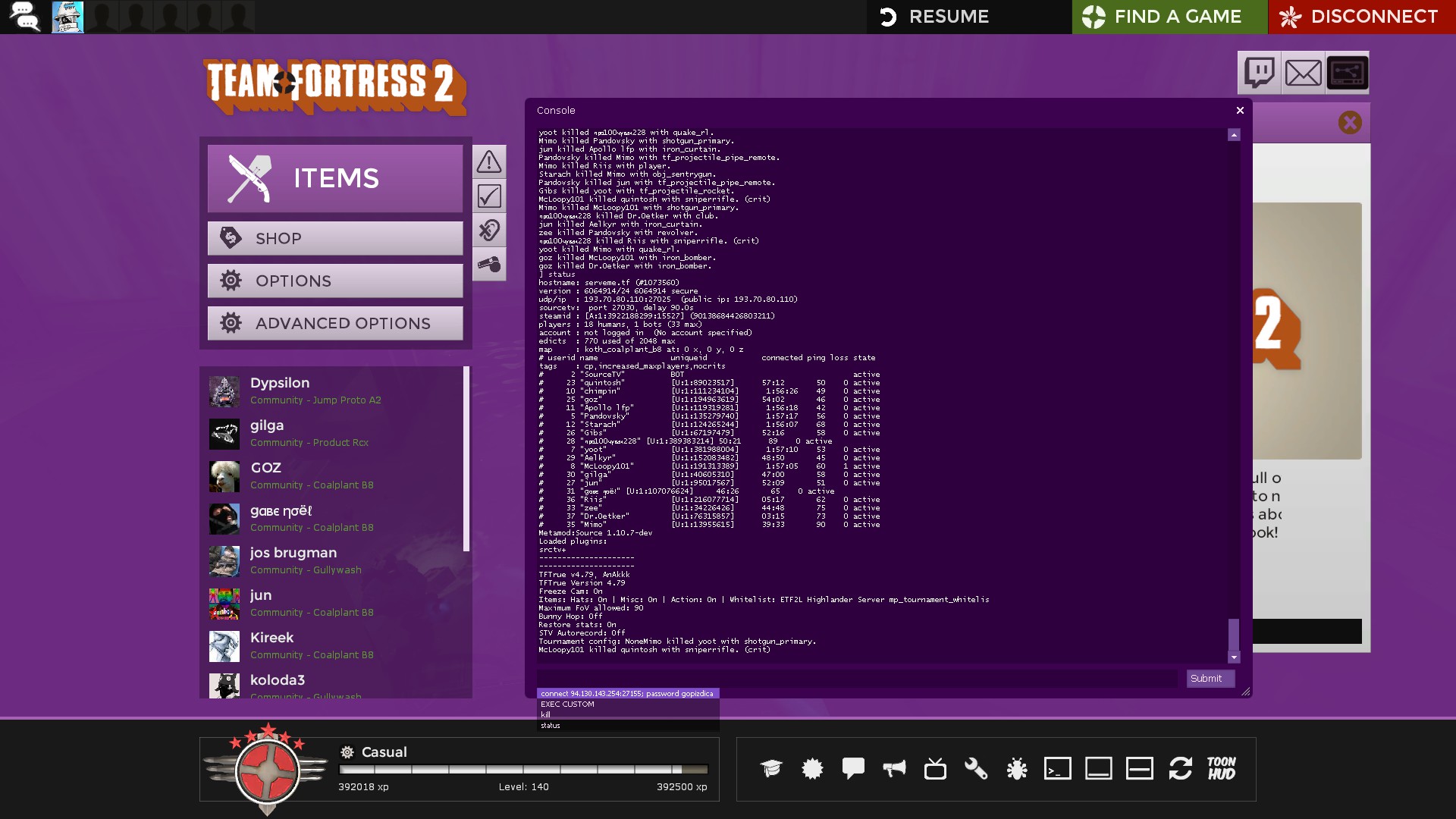The height and width of the screenshot is (819, 1456).
Task: Click the network screen icon beside mail
Action: [x=1348, y=73]
